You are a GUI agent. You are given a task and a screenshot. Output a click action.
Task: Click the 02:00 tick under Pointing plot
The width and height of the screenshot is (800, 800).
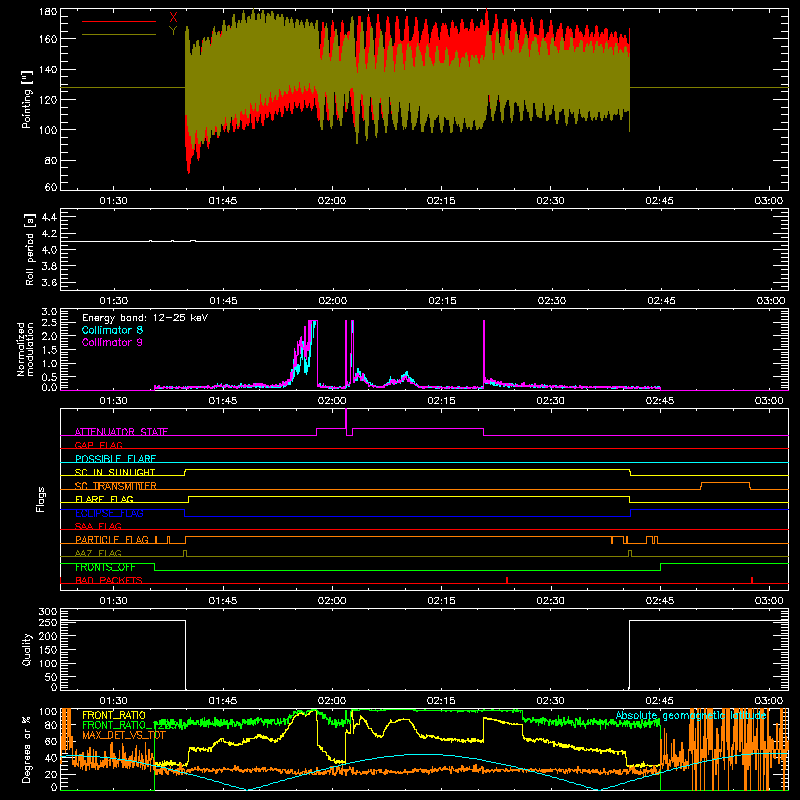click(x=332, y=201)
